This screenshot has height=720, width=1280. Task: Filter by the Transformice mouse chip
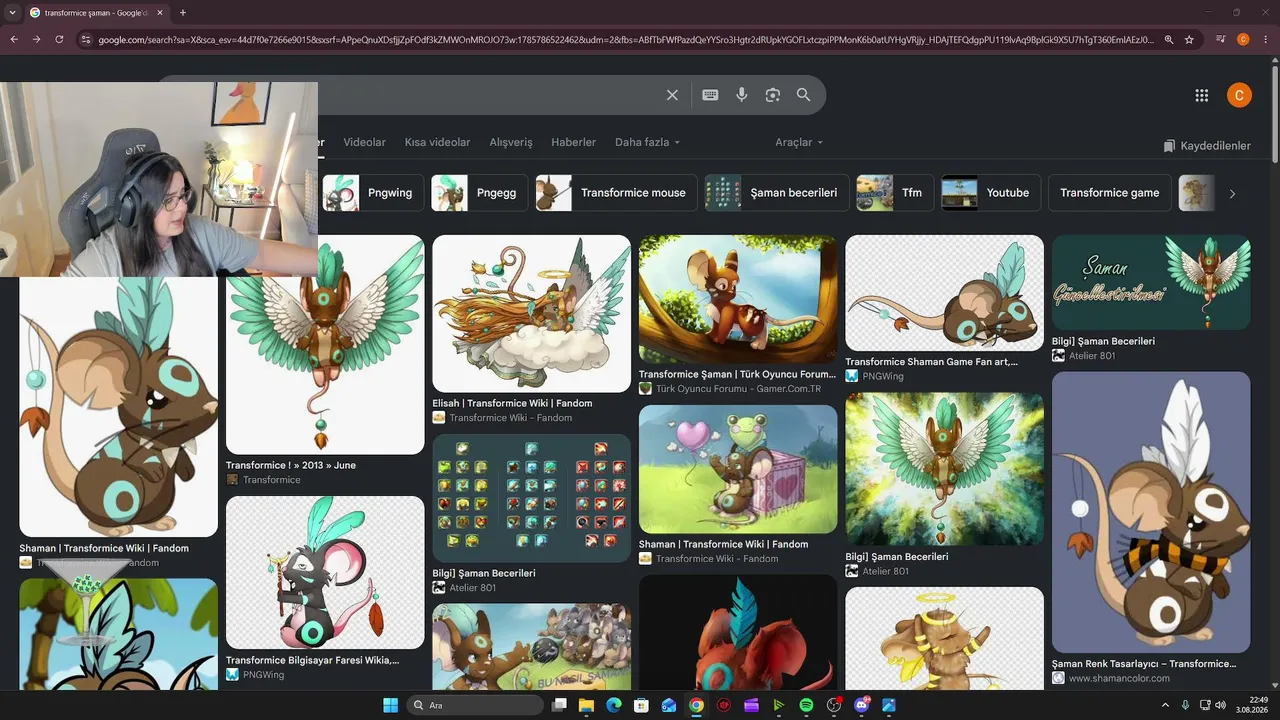point(617,193)
